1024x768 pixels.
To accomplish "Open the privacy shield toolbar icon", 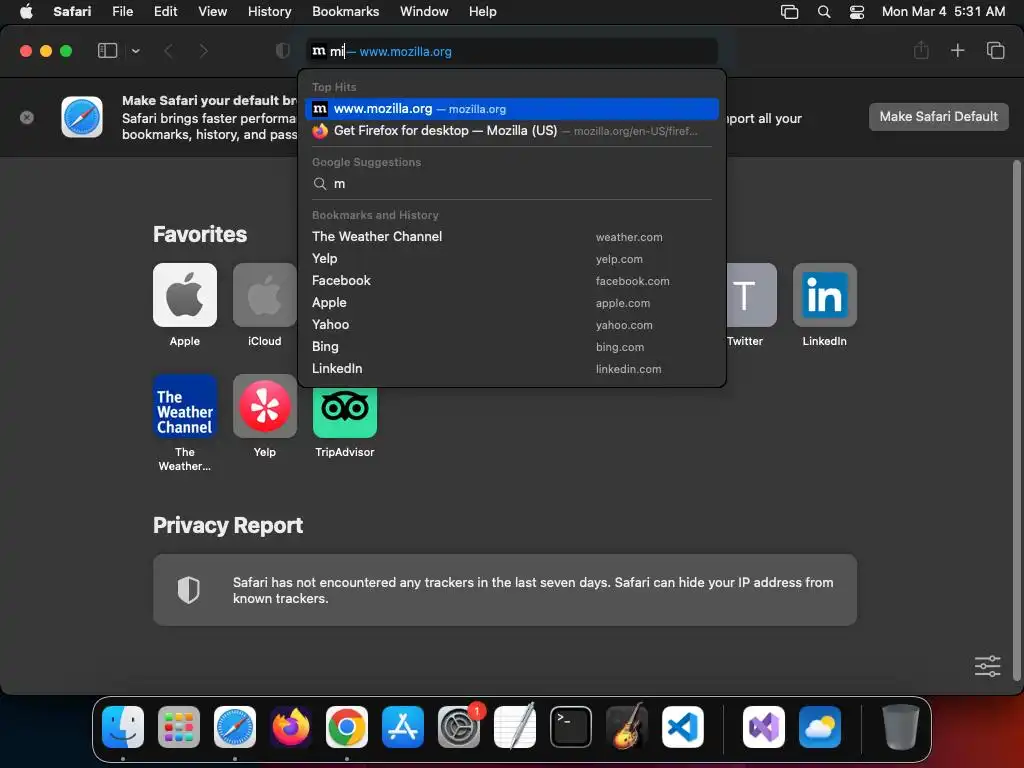I will tap(282, 51).
